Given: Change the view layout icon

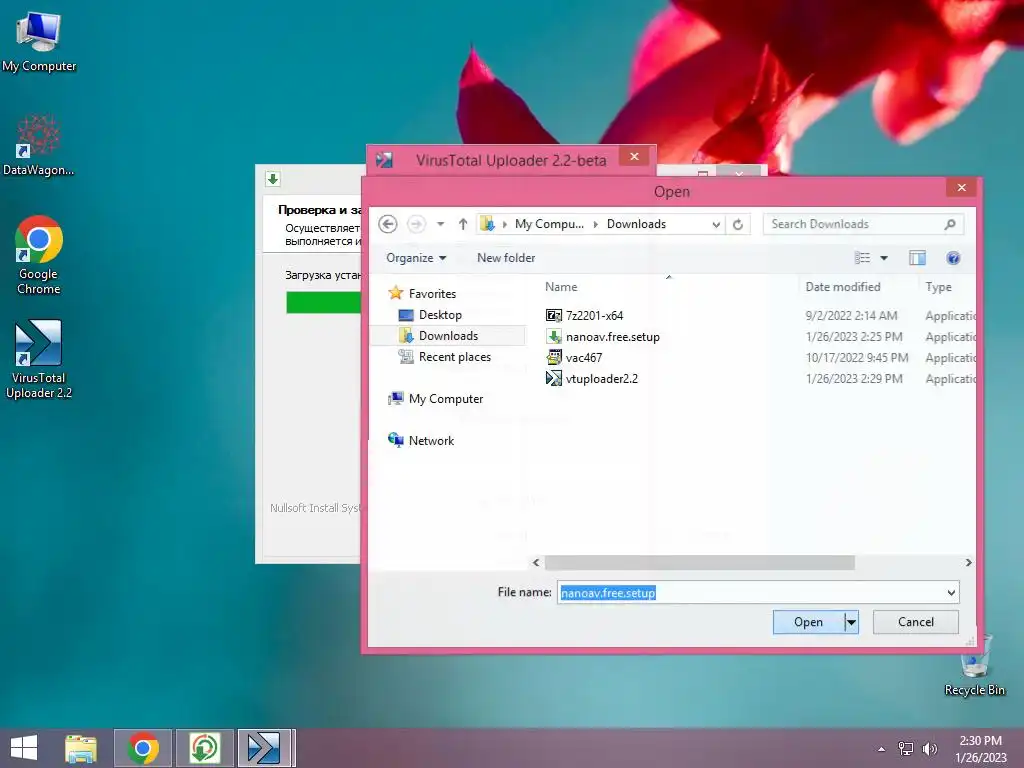Looking at the screenshot, I should click(x=863, y=258).
